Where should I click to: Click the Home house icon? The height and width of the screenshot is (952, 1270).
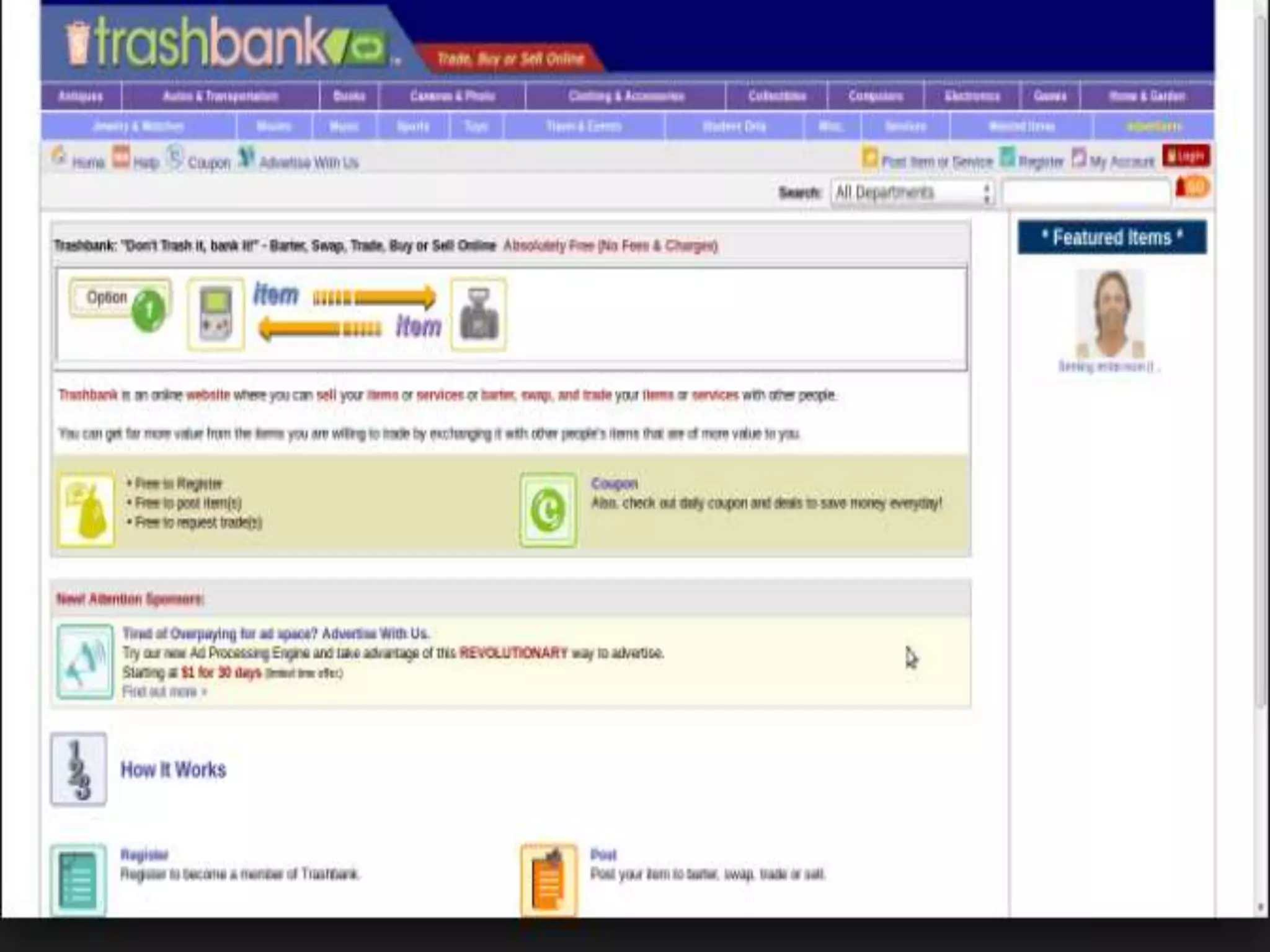(x=59, y=156)
